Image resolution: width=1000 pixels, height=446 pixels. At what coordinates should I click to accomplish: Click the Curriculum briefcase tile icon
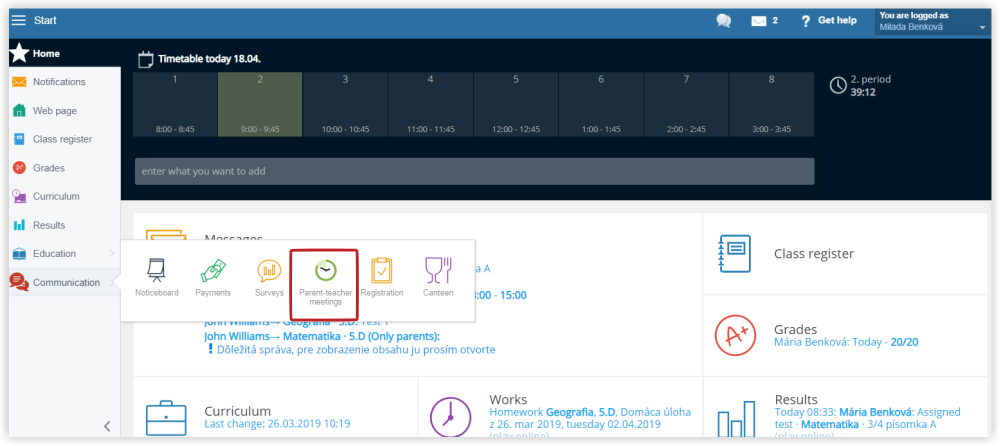coord(166,418)
